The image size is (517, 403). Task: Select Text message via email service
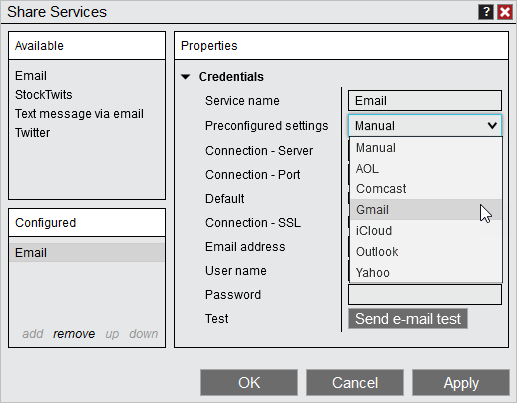pos(79,114)
